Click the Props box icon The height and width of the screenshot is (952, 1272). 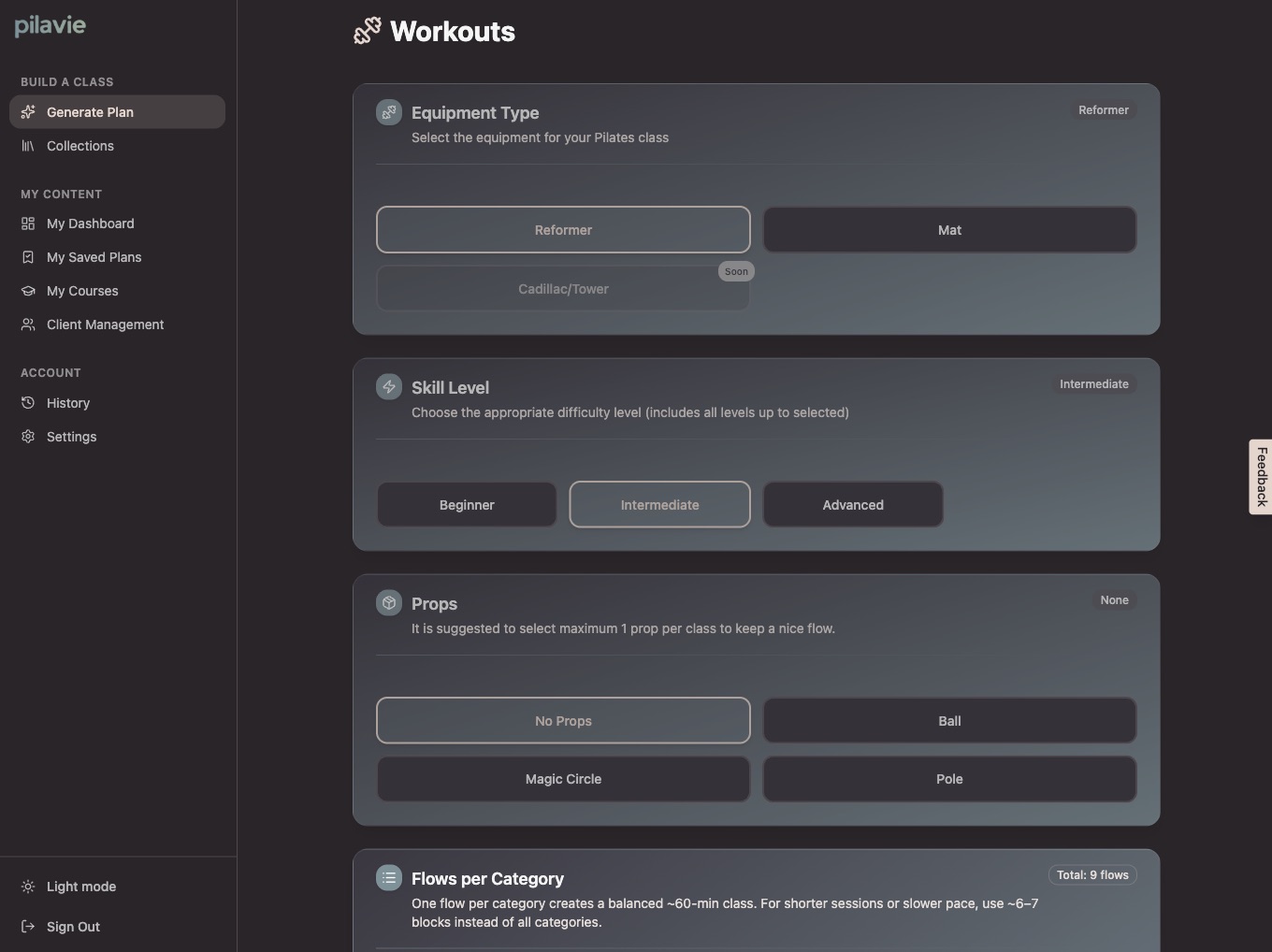pos(389,603)
